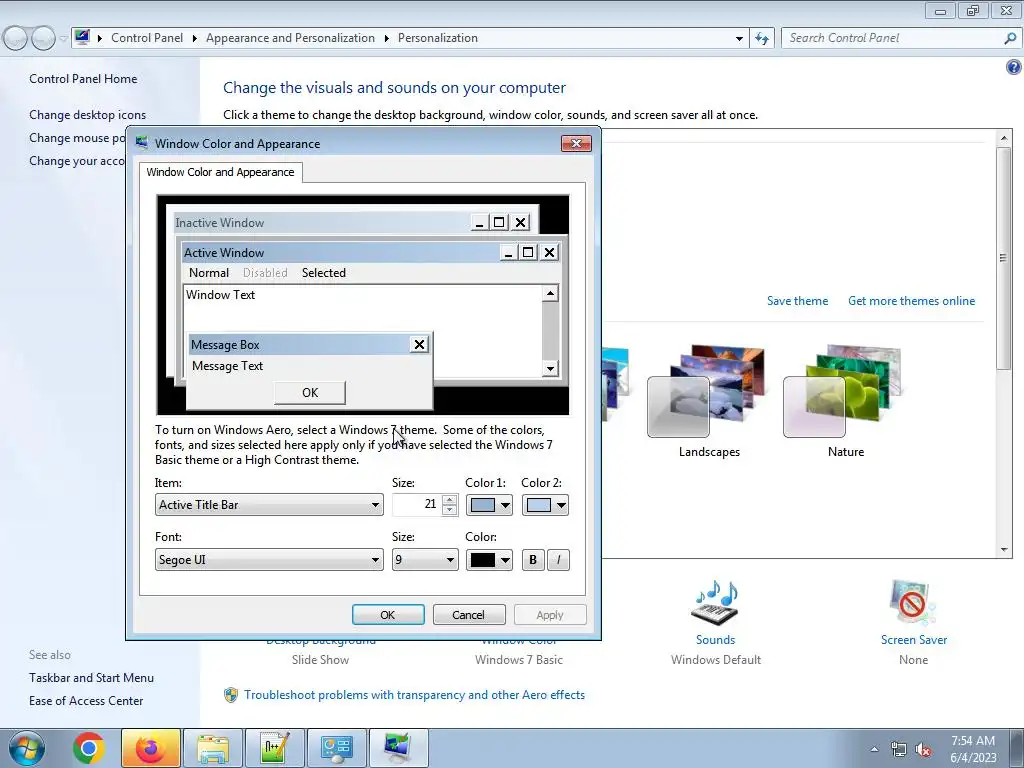This screenshot has height=768, width=1024.
Task: Click the address bar Control Panel icon
Action: click(x=82, y=37)
